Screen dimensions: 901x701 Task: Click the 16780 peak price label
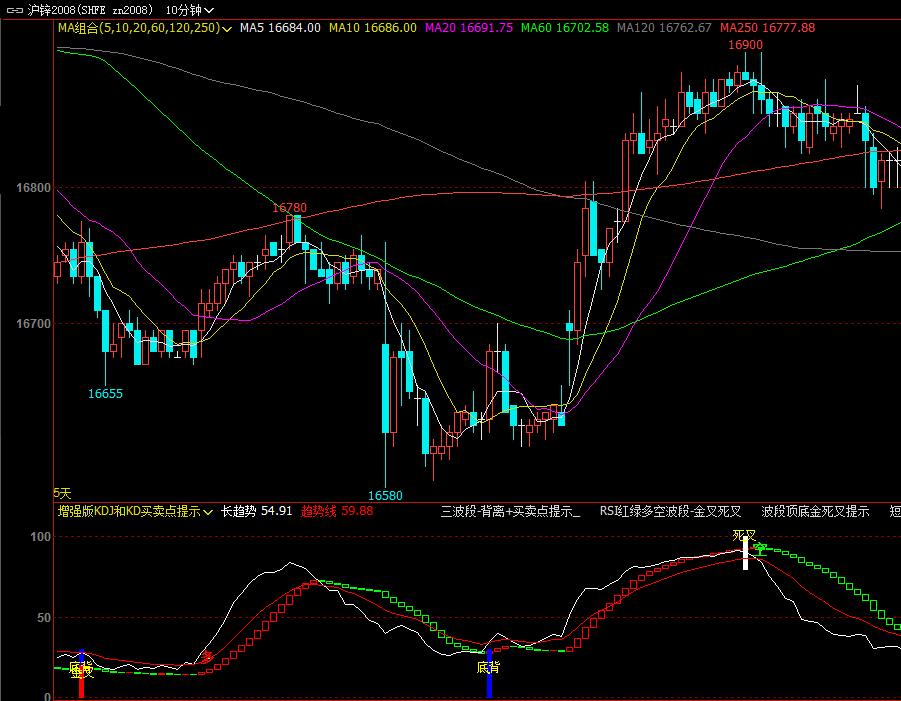click(290, 207)
